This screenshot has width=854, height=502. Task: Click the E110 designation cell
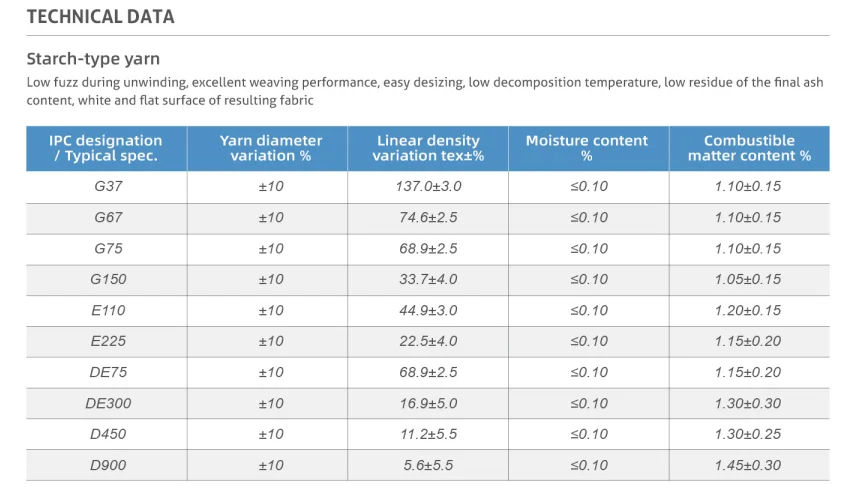(108, 310)
